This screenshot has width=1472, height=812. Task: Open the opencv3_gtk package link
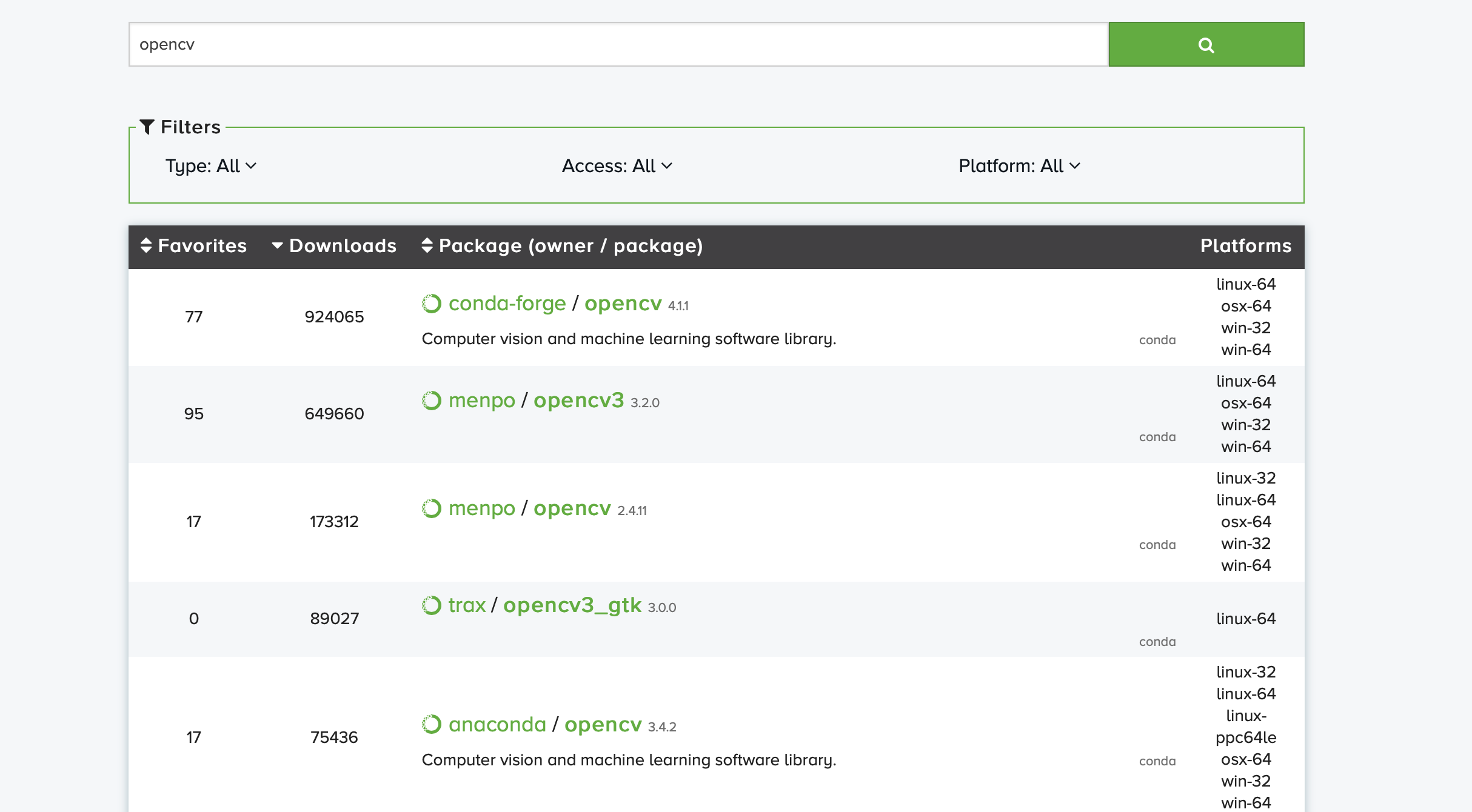[572, 605]
